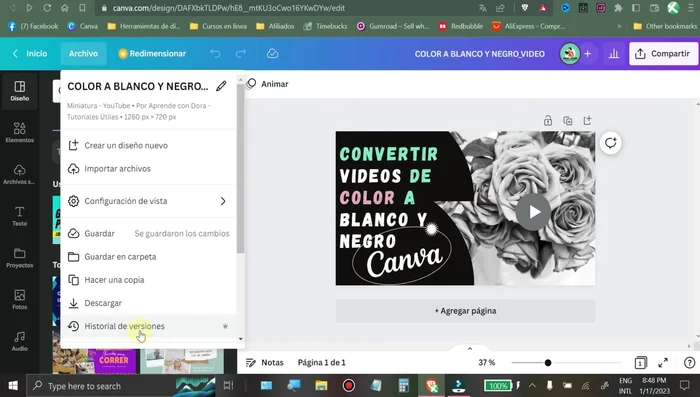Open the Elementos sidebar panel

coord(20,133)
